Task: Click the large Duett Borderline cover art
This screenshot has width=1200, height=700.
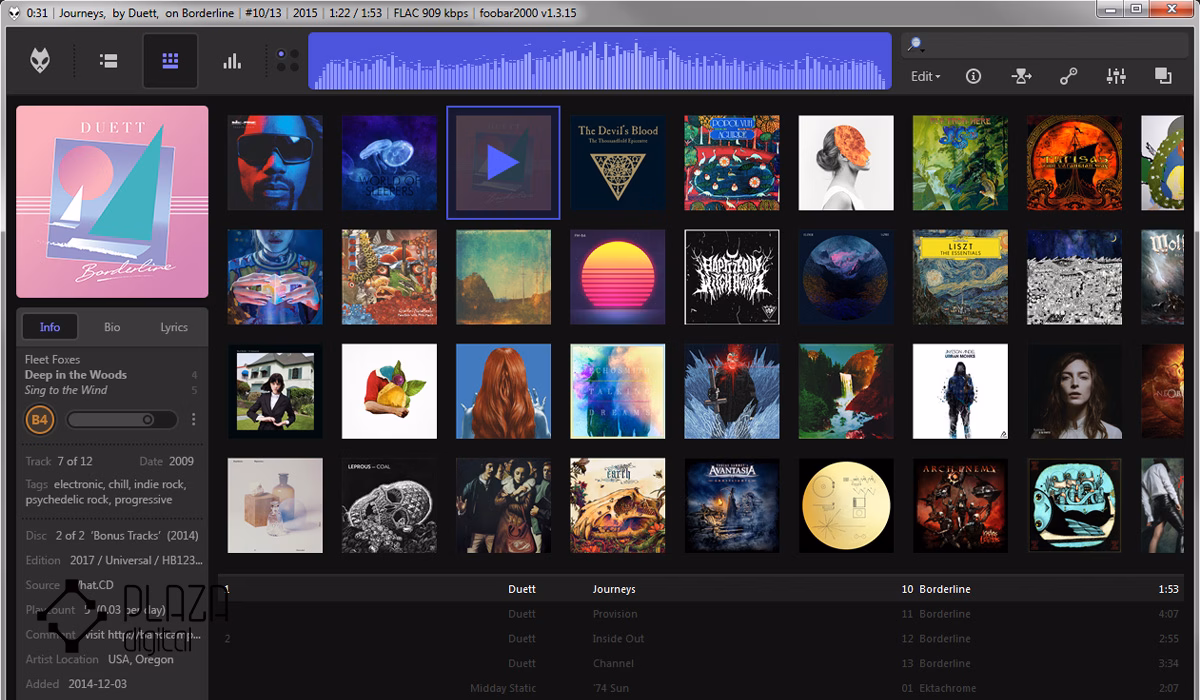Action: pyautogui.click(x=112, y=202)
